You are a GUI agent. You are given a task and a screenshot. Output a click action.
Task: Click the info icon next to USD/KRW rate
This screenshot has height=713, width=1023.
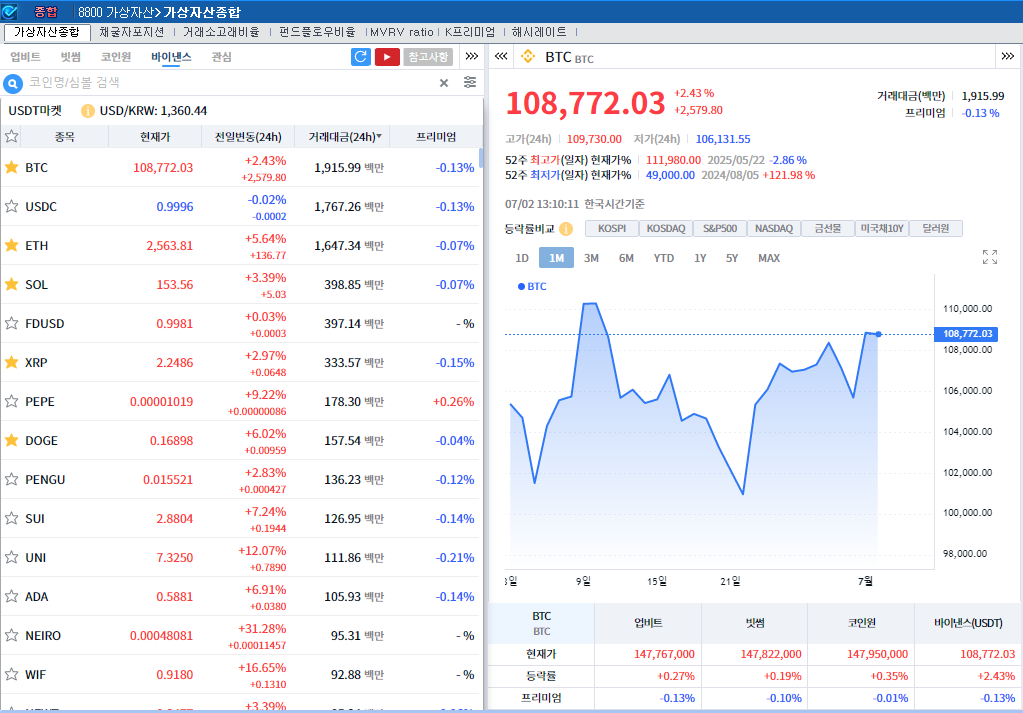click(88, 111)
